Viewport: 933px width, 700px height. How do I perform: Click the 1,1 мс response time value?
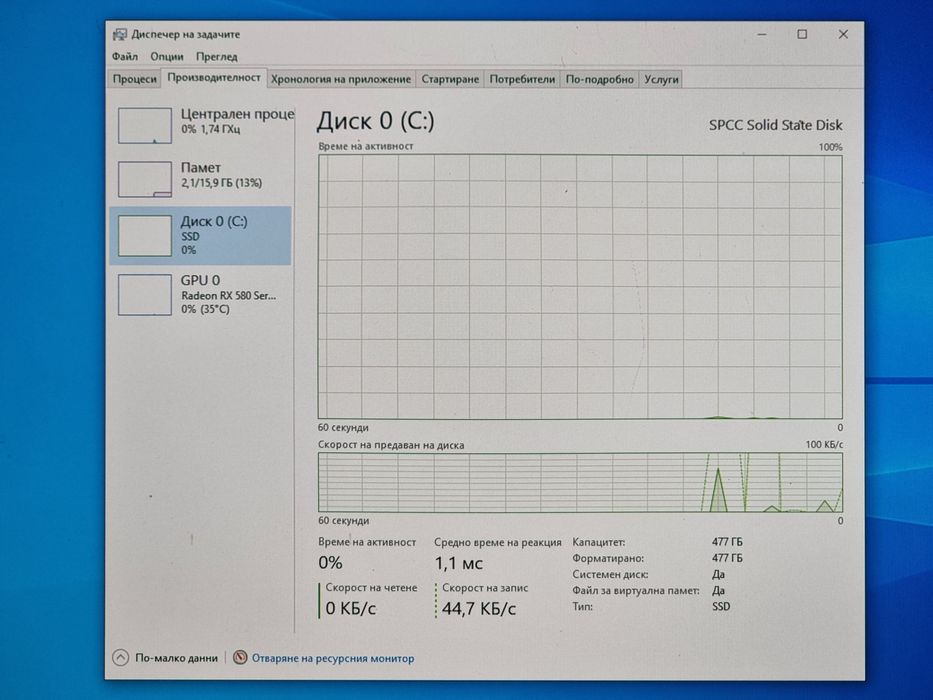(x=458, y=563)
